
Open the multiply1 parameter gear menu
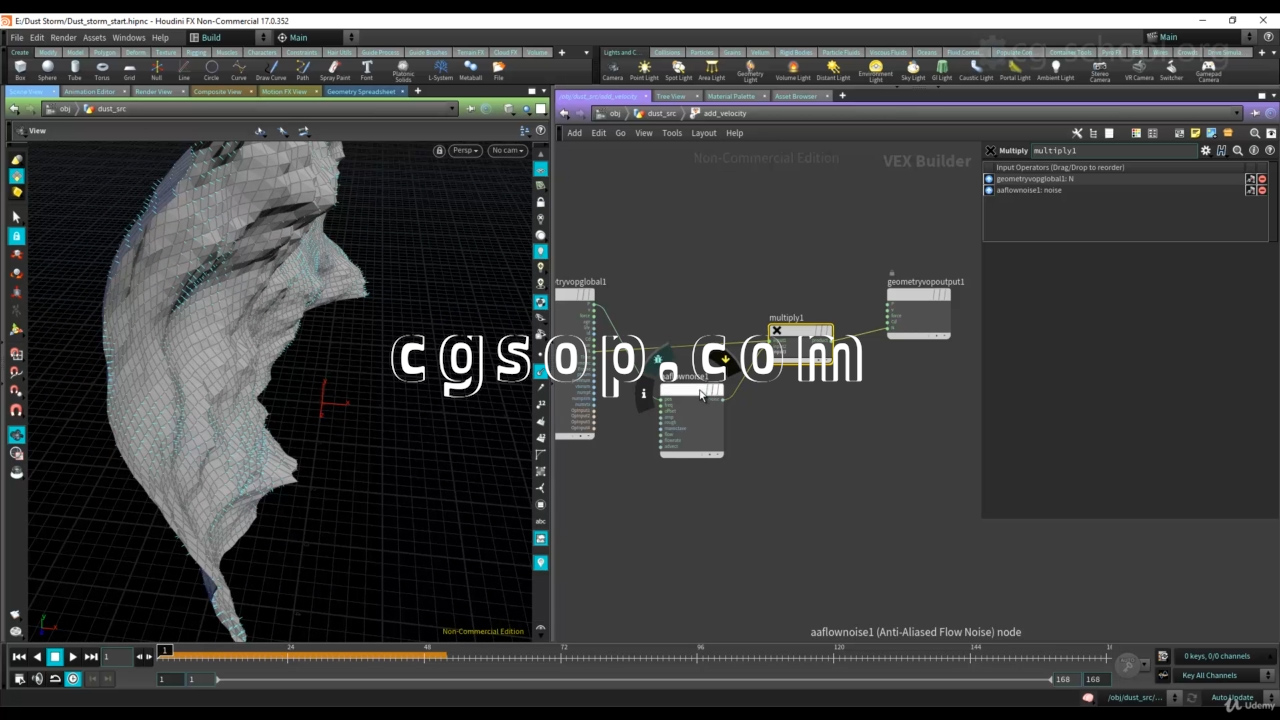point(1205,151)
